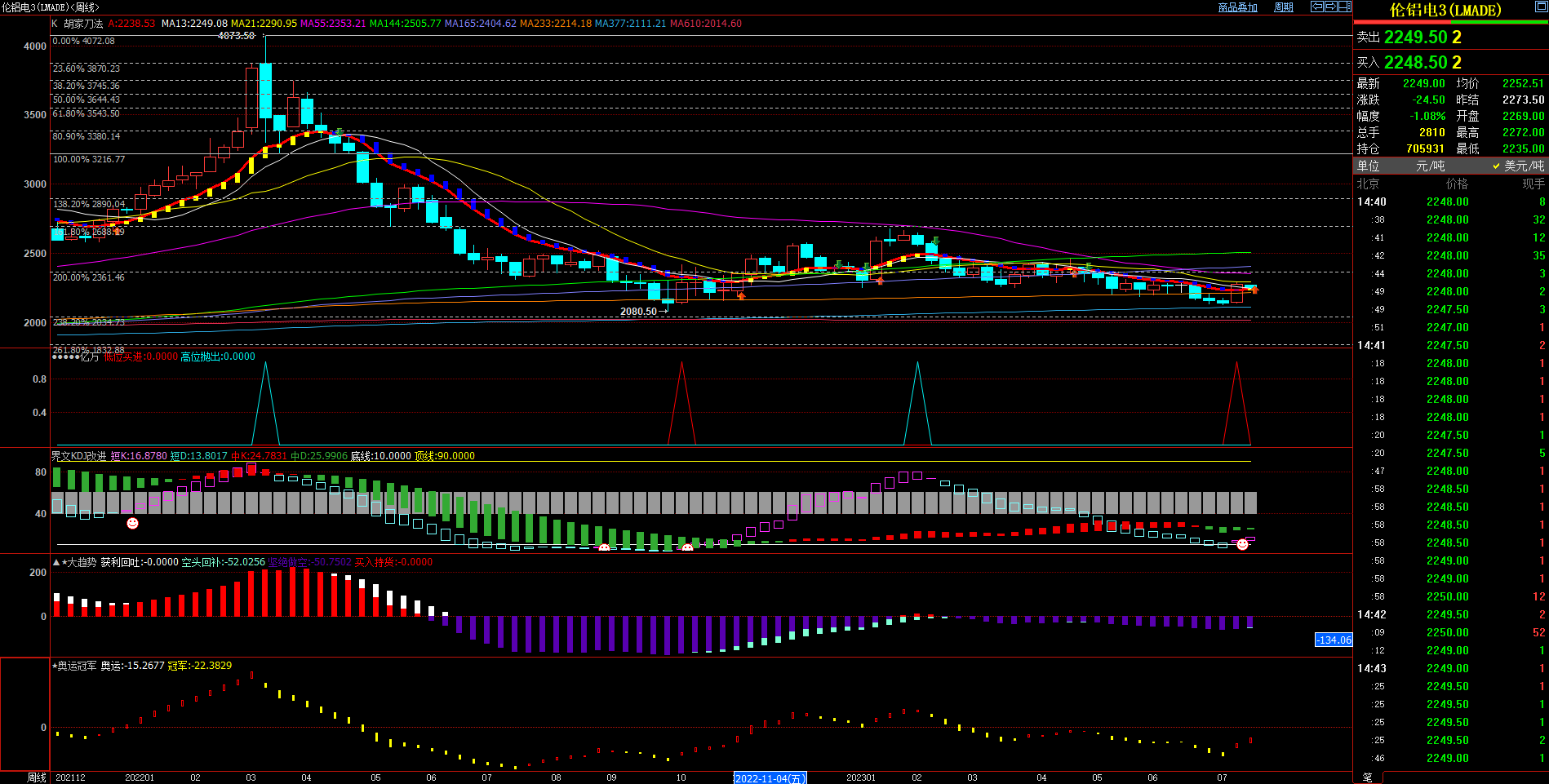Screen dimensions: 1549x784
Task: Click the smiley marker at KDJ panel right end
Action: [1242, 544]
